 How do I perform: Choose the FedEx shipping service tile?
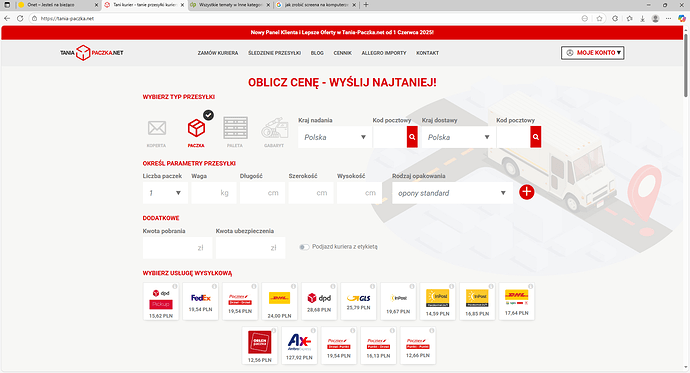(x=201, y=301)
